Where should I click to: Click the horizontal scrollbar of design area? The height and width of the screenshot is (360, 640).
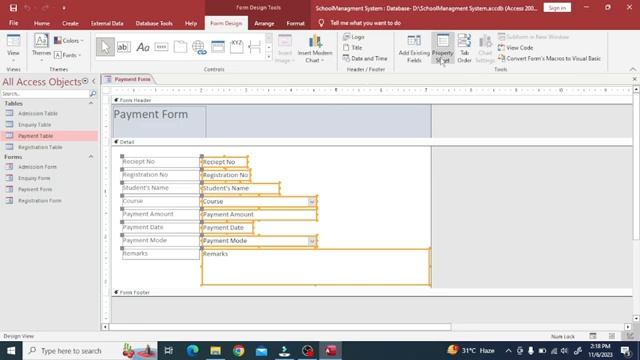coord(280,327)
